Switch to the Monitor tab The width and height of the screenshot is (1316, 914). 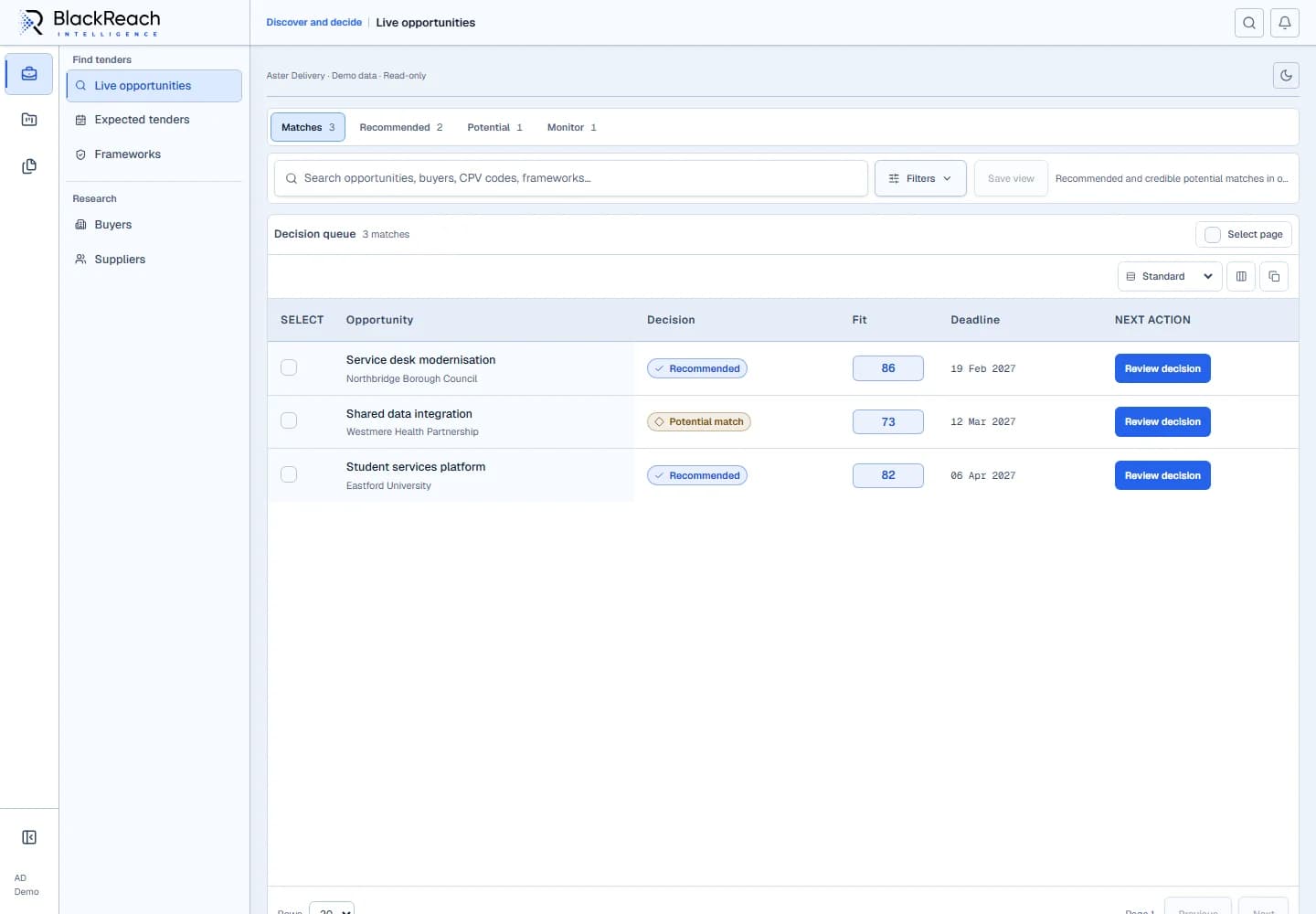point(572,127)
